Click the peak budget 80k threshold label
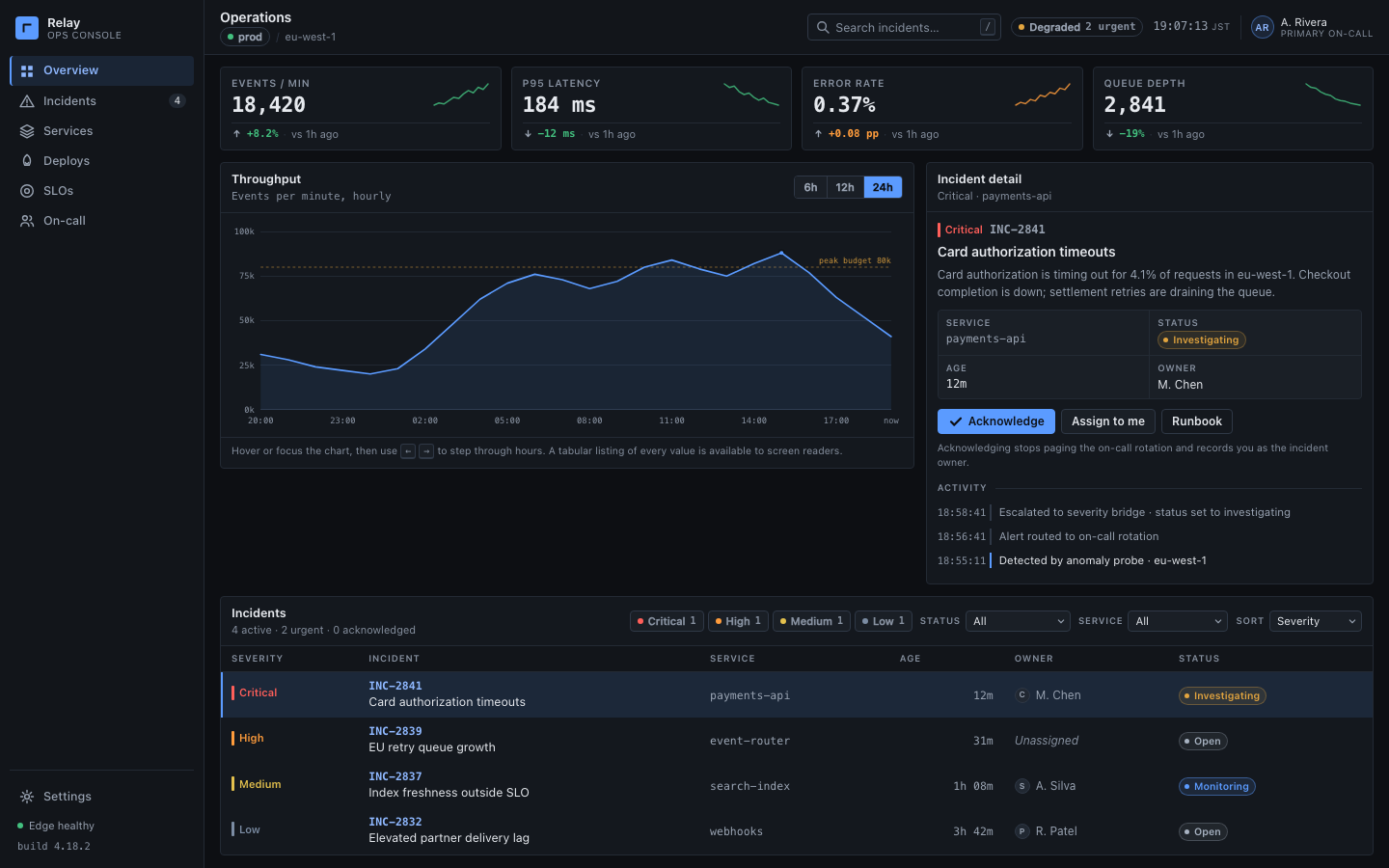This screenshot has width=1389, height=868. pyautogui.click(x=855, y=260)
